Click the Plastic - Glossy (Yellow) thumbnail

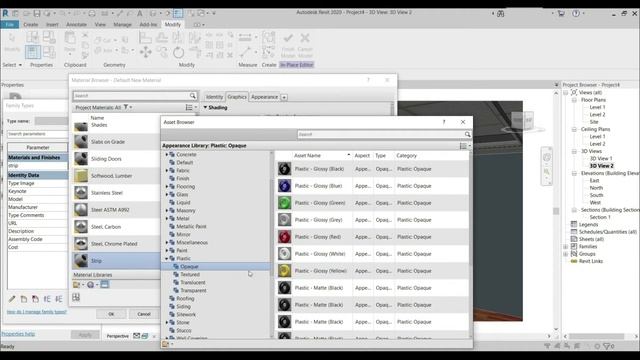click(x=284, y=271)
